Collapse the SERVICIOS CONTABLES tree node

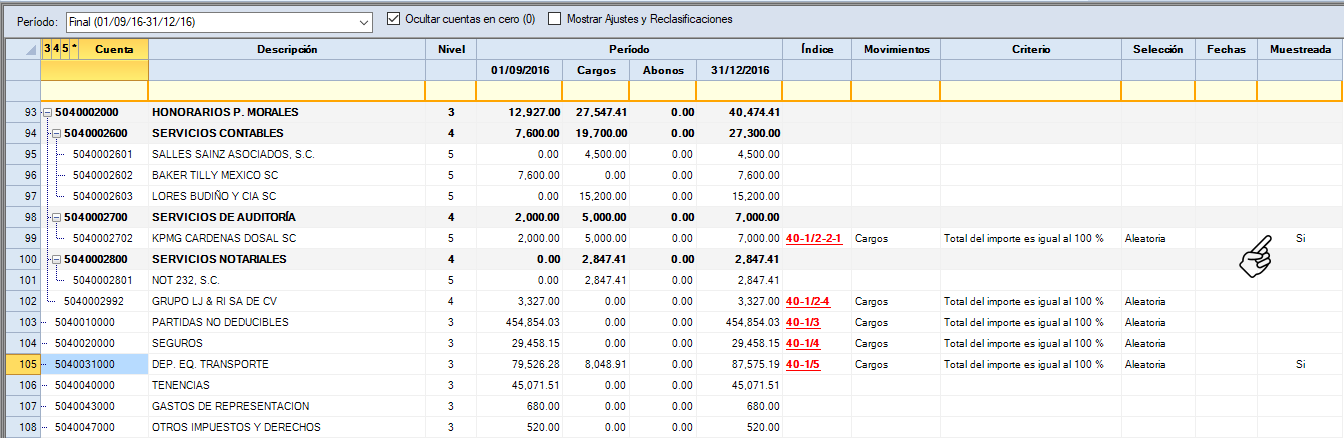57,133
